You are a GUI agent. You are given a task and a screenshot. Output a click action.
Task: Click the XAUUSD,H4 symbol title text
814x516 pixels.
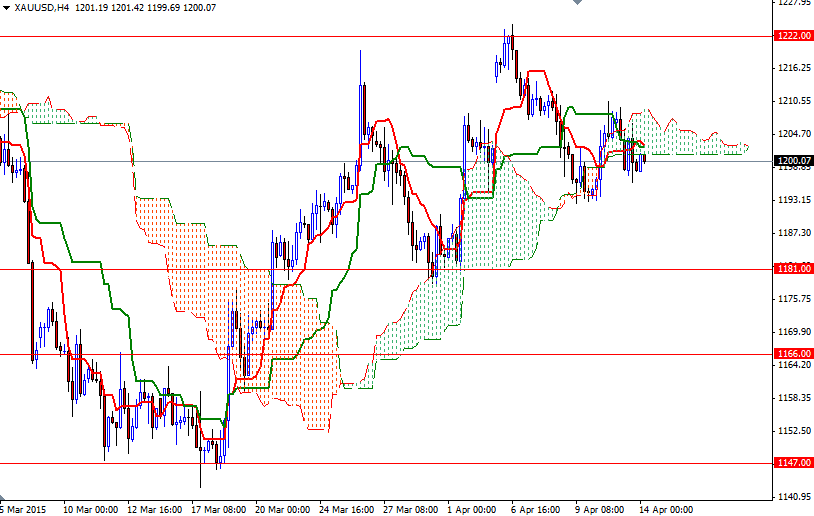click(x=40, y=7)
